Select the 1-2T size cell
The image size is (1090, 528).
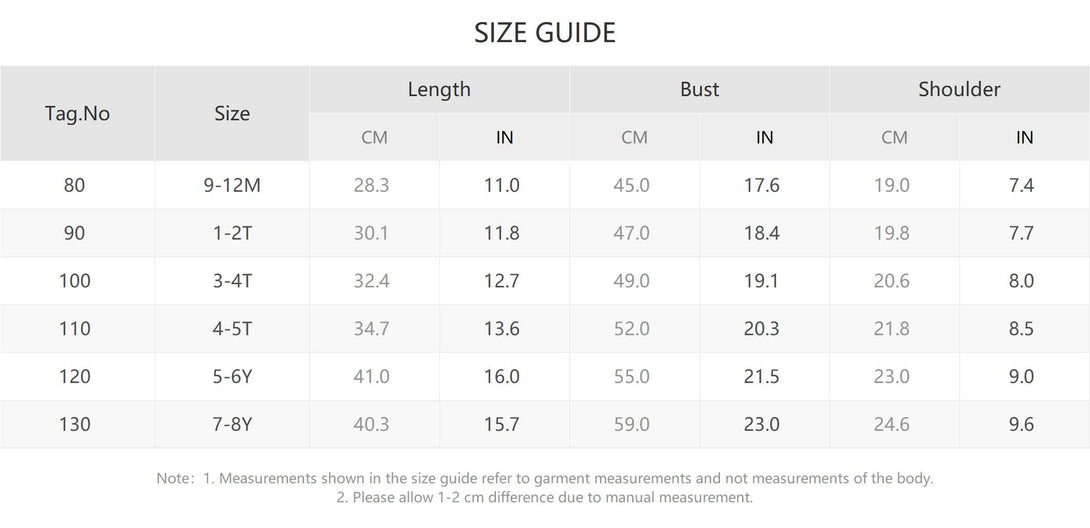point(232,233)
